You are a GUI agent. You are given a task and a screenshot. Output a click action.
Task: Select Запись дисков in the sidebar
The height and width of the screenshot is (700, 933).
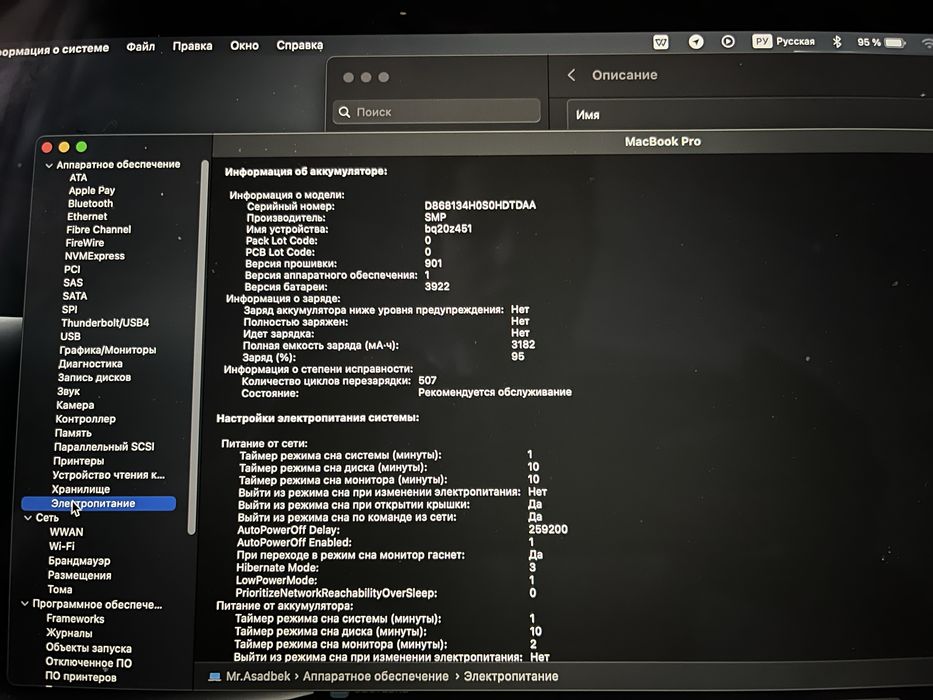pyautogui.click(x=94, y=377)
